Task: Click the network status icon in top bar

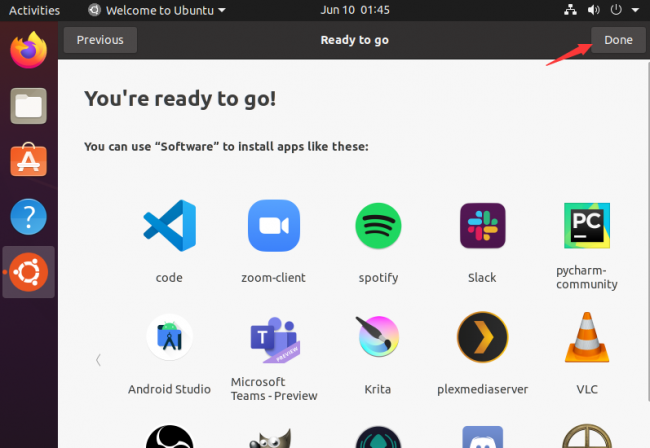Action: (x=570, y=10)
